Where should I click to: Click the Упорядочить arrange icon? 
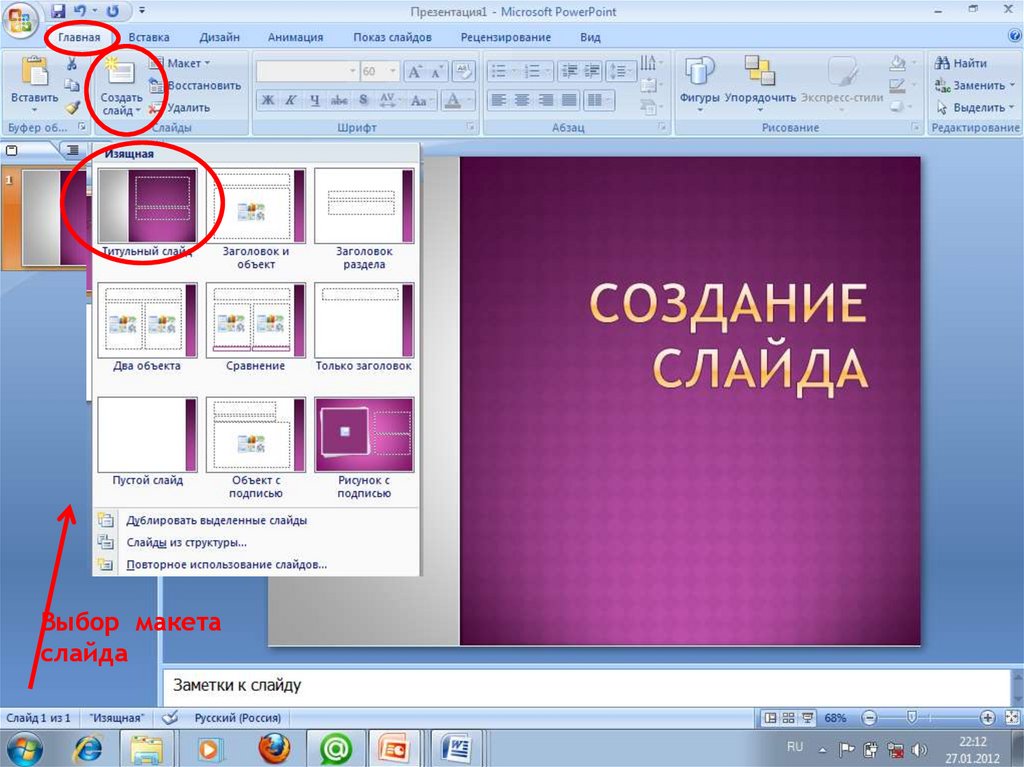(760, 72)
